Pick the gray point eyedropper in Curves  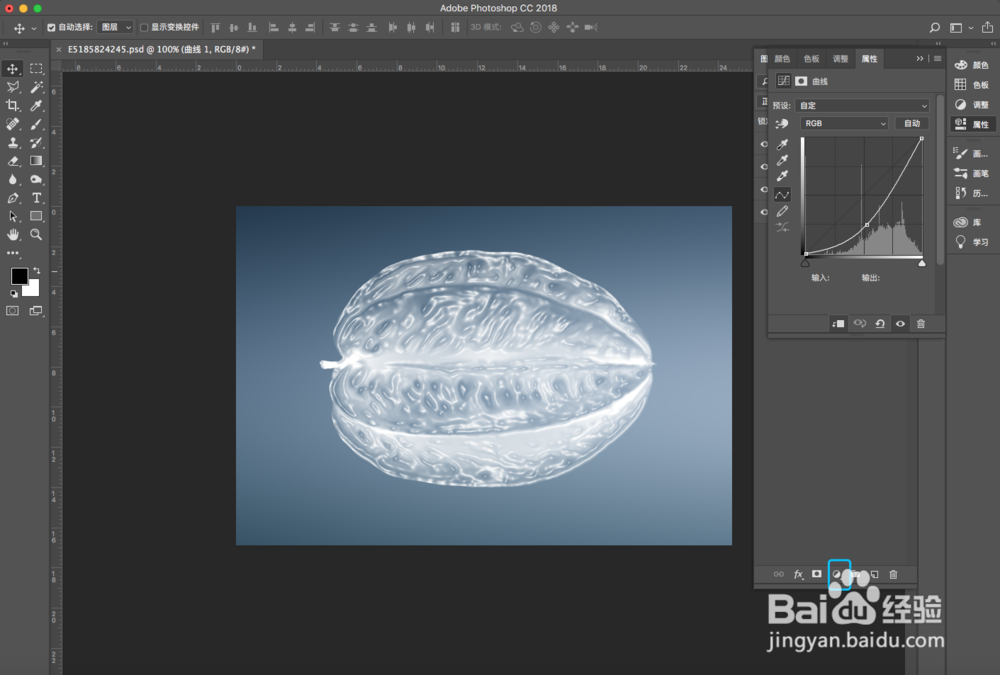tap(782, 160)
